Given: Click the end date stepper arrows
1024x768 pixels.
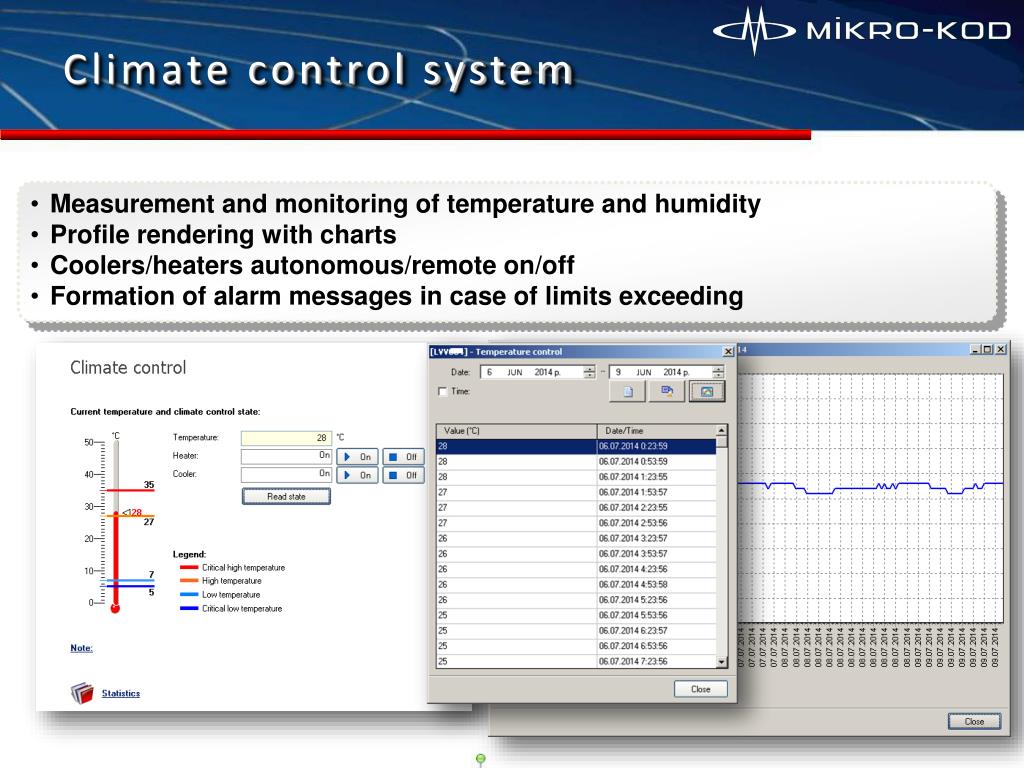Looking at the screenshot, I should coord(718,372).
